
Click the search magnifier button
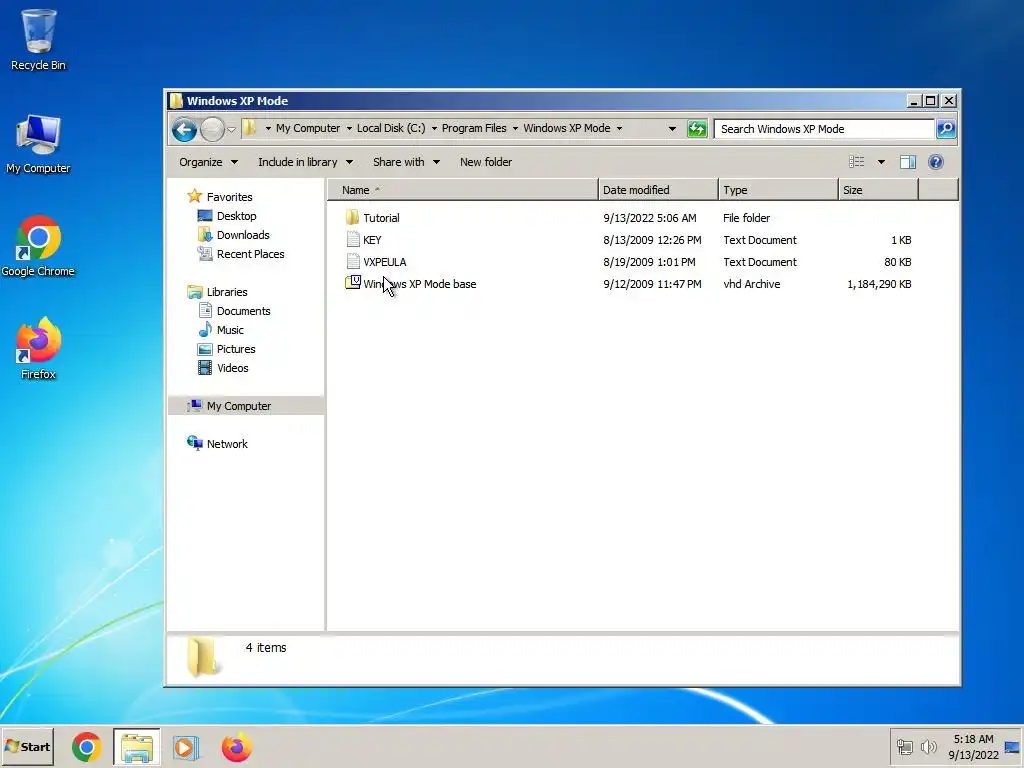point(946,129)
